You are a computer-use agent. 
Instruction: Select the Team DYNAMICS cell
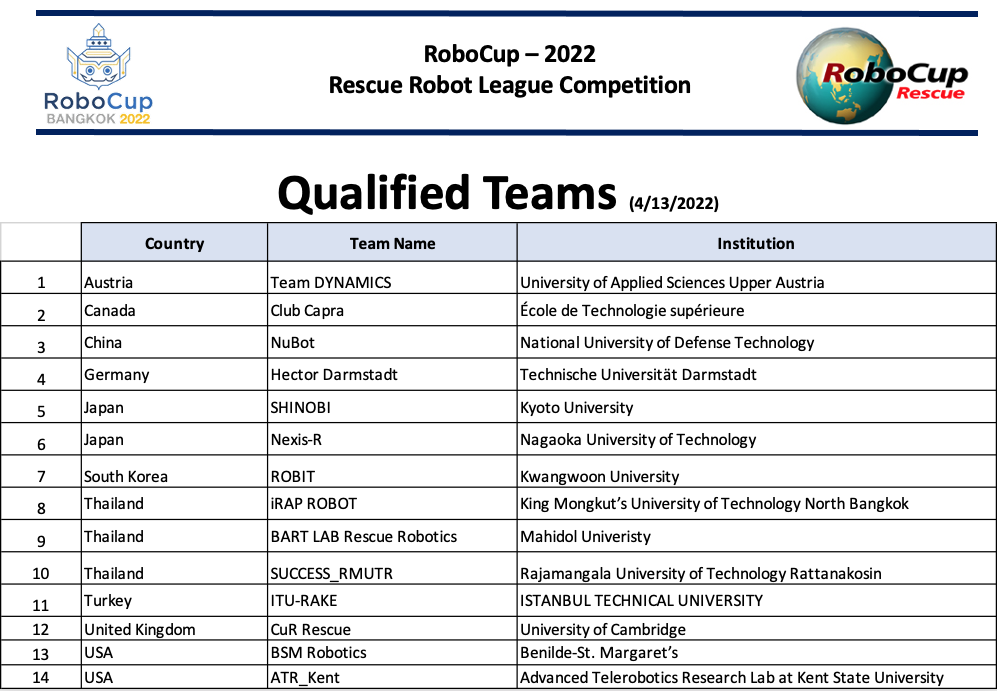(x=392, y=278)
